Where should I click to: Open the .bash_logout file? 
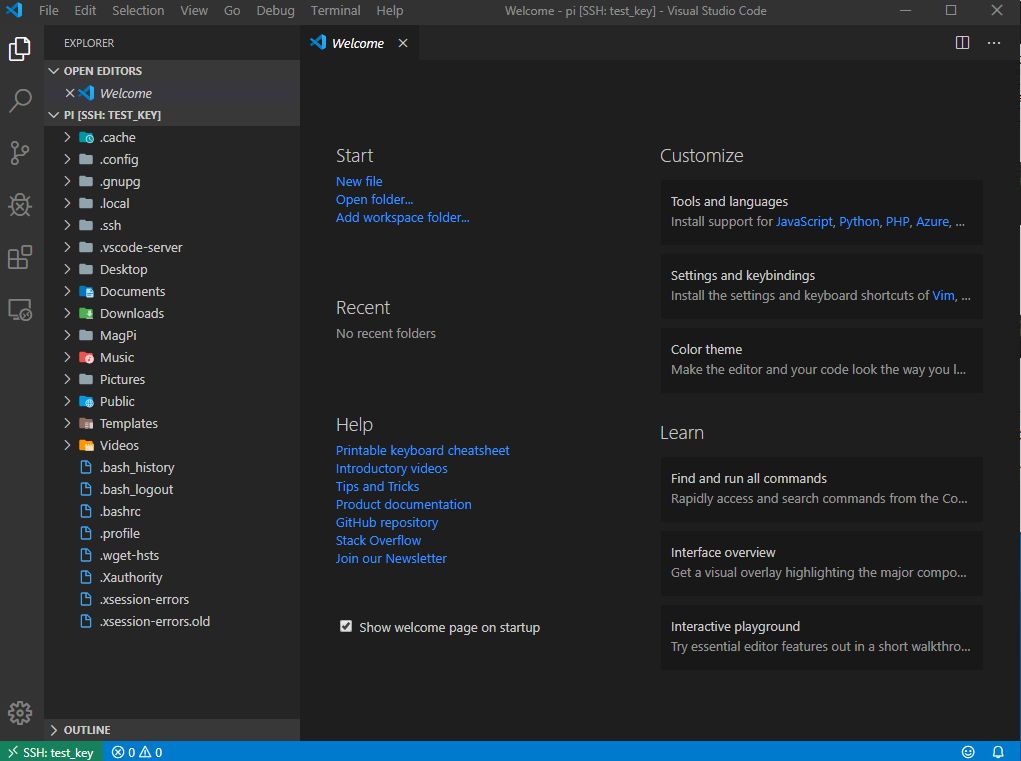pyautogui.click(x=172, y=490)
